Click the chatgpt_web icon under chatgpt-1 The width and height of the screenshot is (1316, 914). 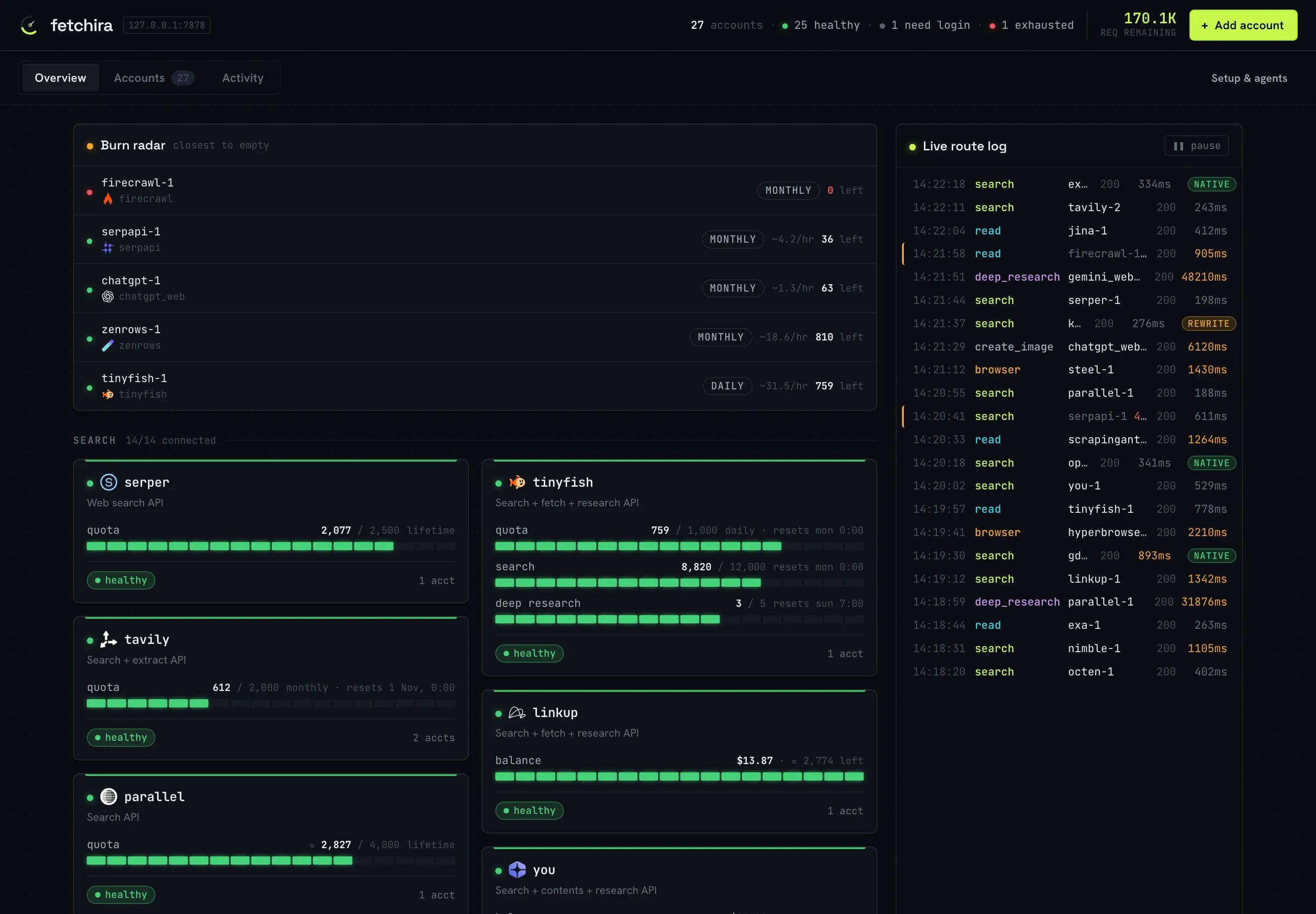pos(108,297)
